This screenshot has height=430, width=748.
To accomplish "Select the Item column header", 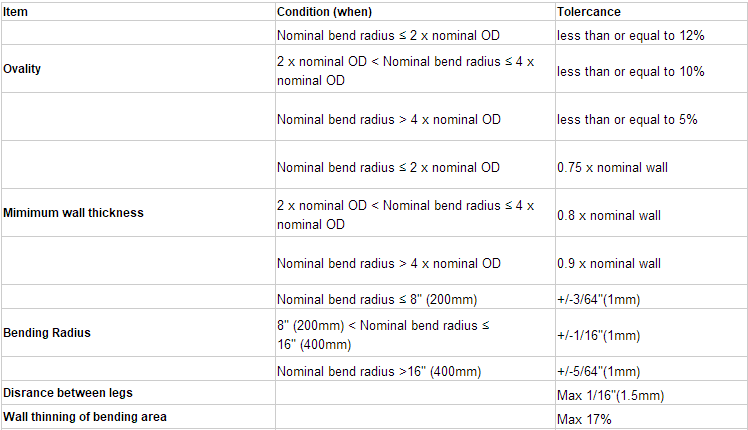I will coord(15,12).
